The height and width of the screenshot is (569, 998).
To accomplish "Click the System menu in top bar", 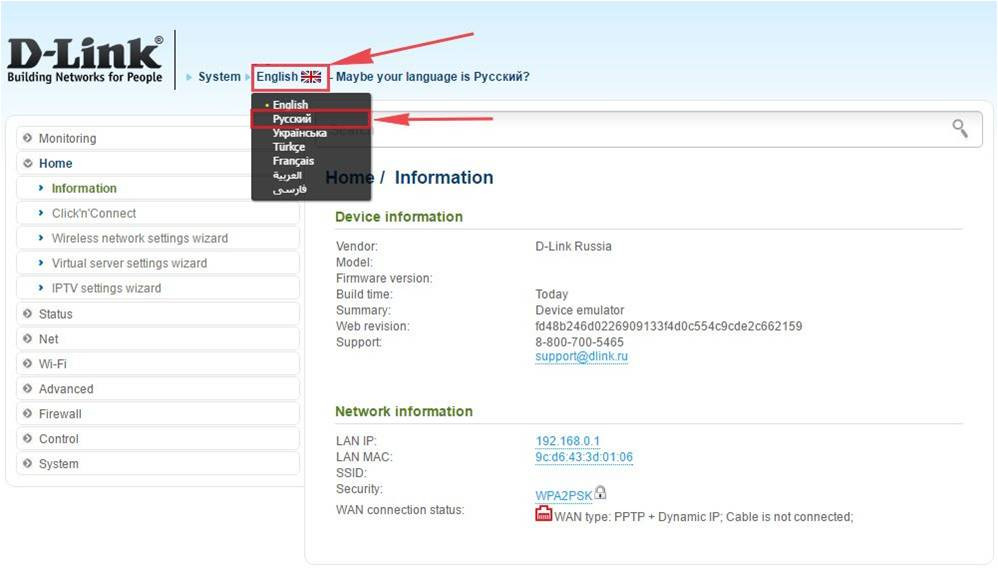I will click(219, 77).
